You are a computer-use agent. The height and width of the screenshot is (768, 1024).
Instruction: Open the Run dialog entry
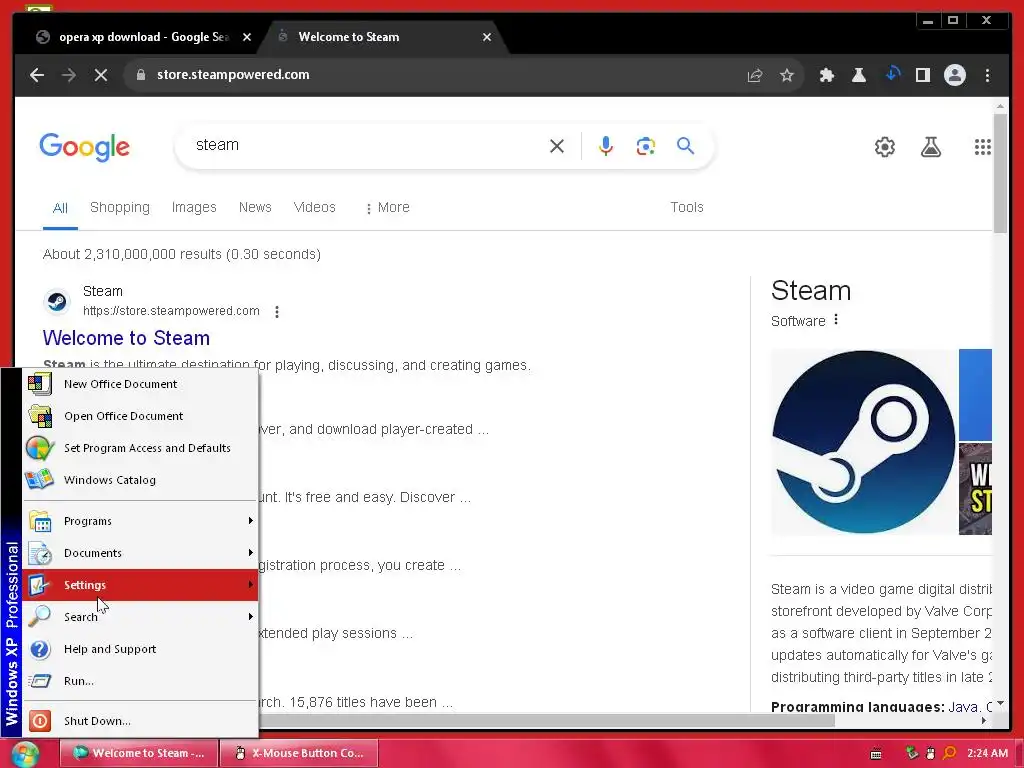point(141,681)
